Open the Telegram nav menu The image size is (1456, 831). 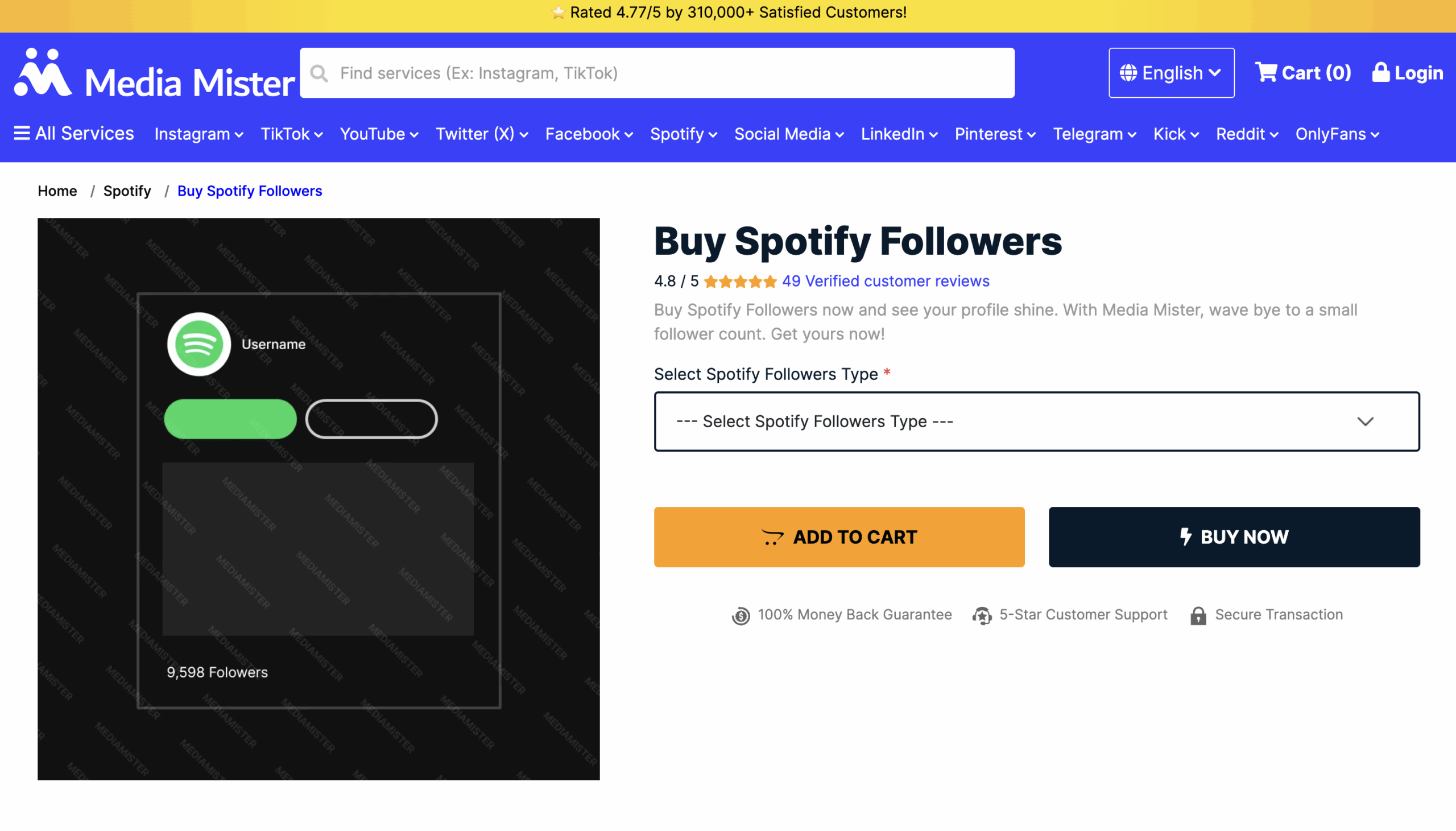pyautogui.click(x=1094, y=134)
